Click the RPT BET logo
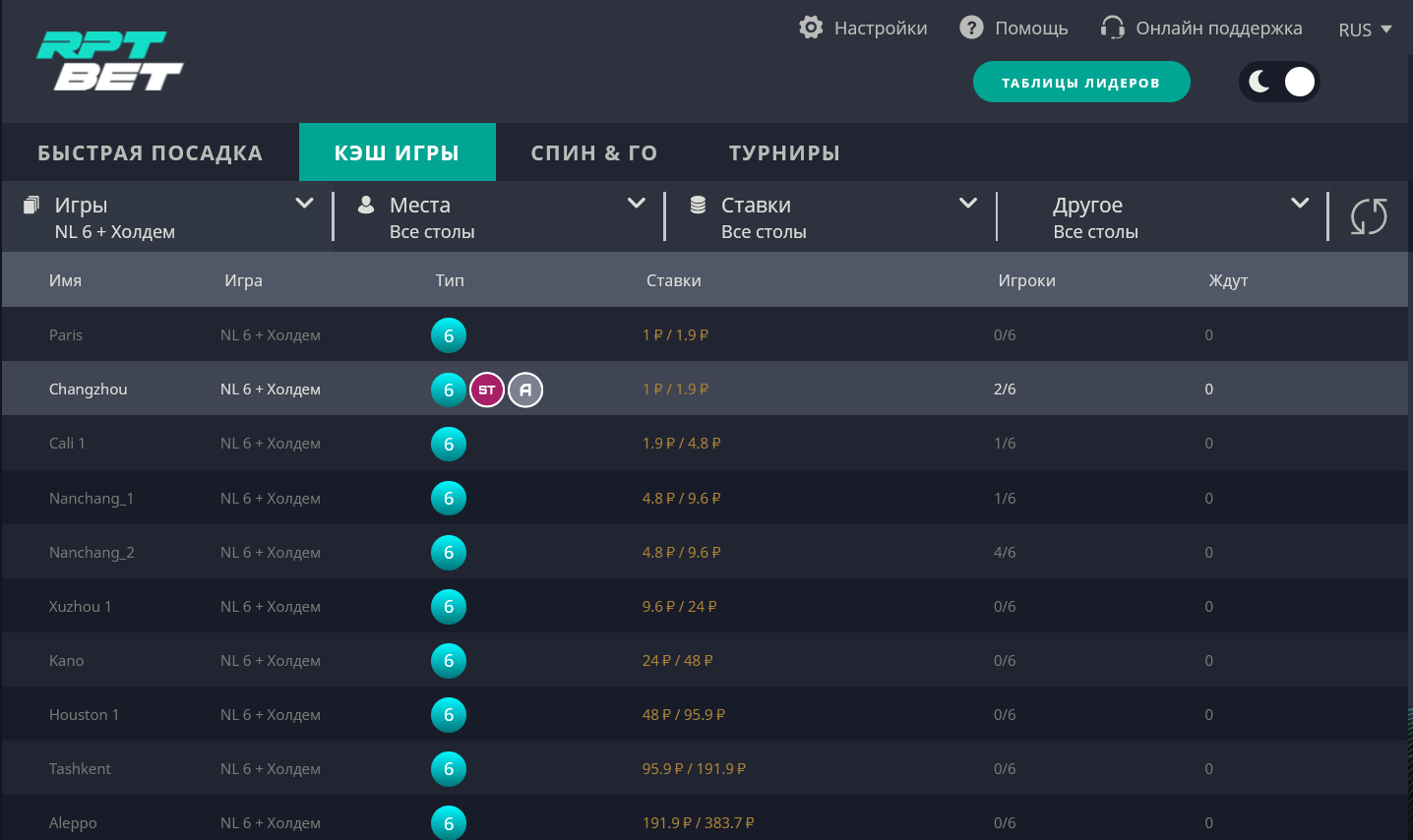The image size is (1413, 840). click(x=109, y=61)
